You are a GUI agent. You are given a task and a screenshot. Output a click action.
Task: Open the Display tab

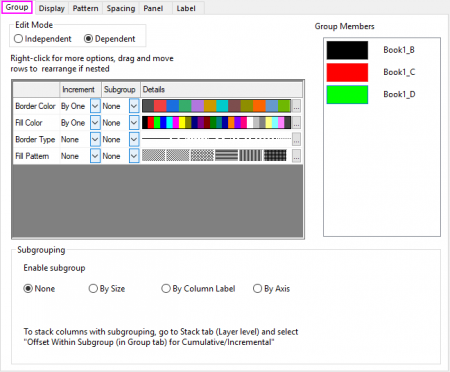click(x=51, y=8)
